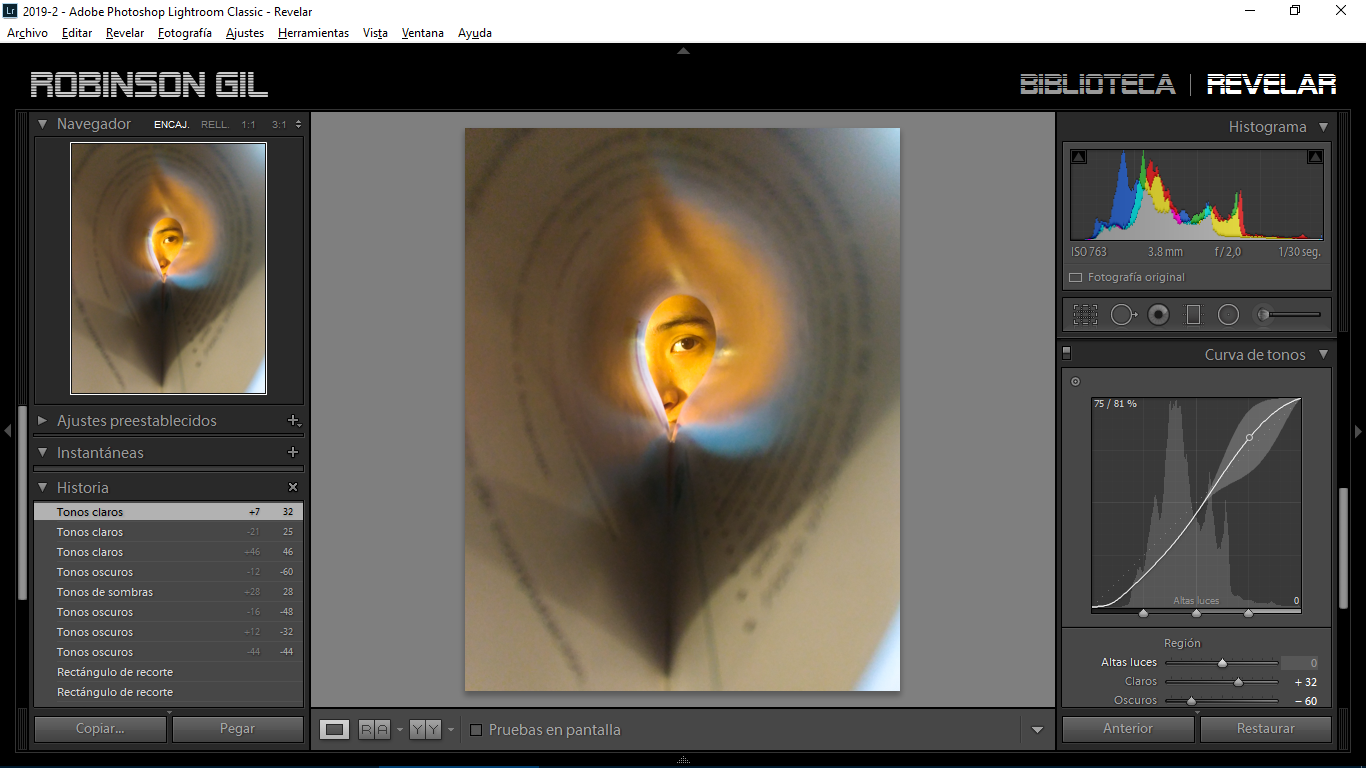Open the Fotografía menu
Screen dimensions: 1366x768
pyautogui.click(x=185, y=33)
